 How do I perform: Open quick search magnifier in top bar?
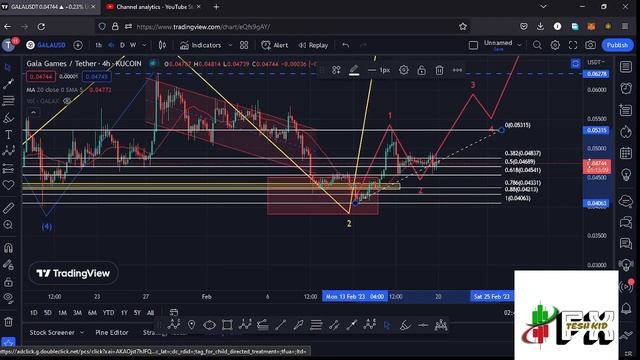(537, 45)
